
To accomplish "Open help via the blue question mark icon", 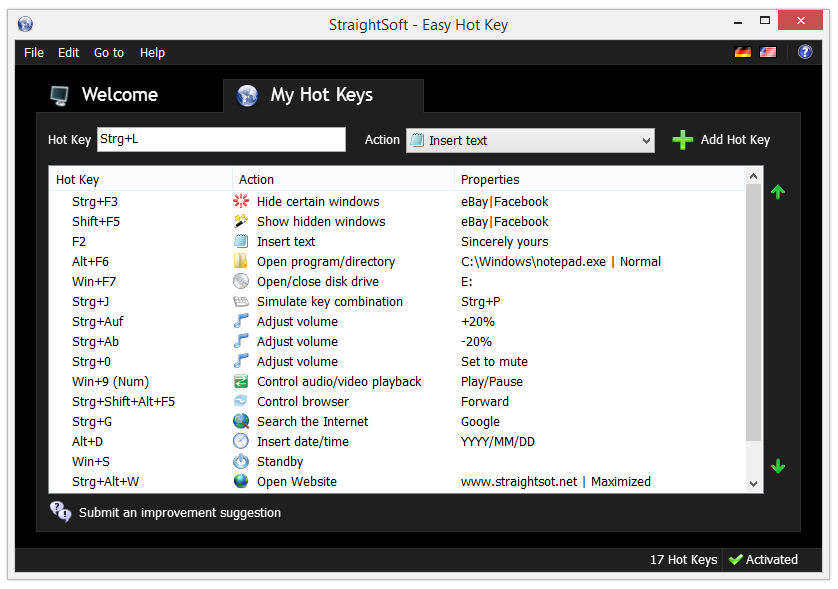I will [x=805, y=52].
